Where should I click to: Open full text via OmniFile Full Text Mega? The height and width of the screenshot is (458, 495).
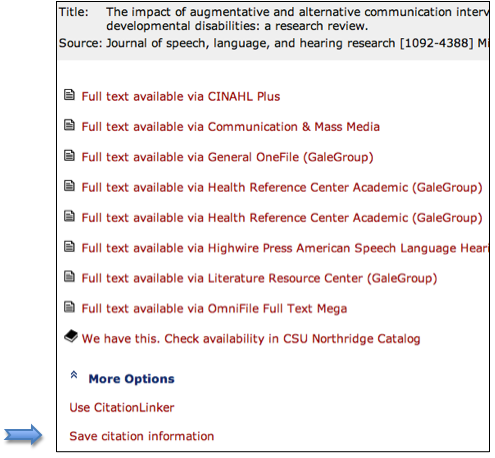pos(214,309)
